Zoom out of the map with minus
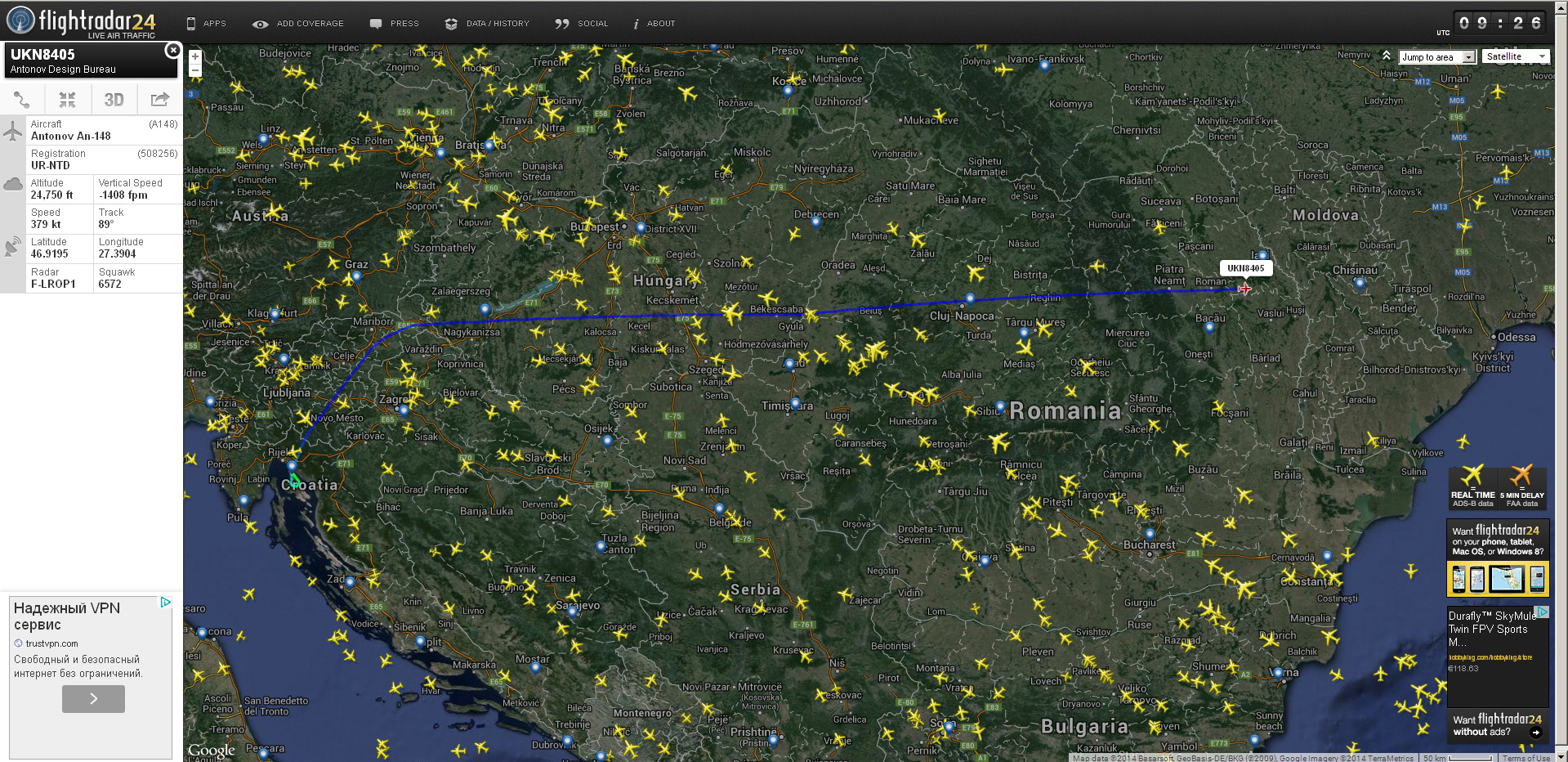1568x762 pixels. [x=195, y=71]
